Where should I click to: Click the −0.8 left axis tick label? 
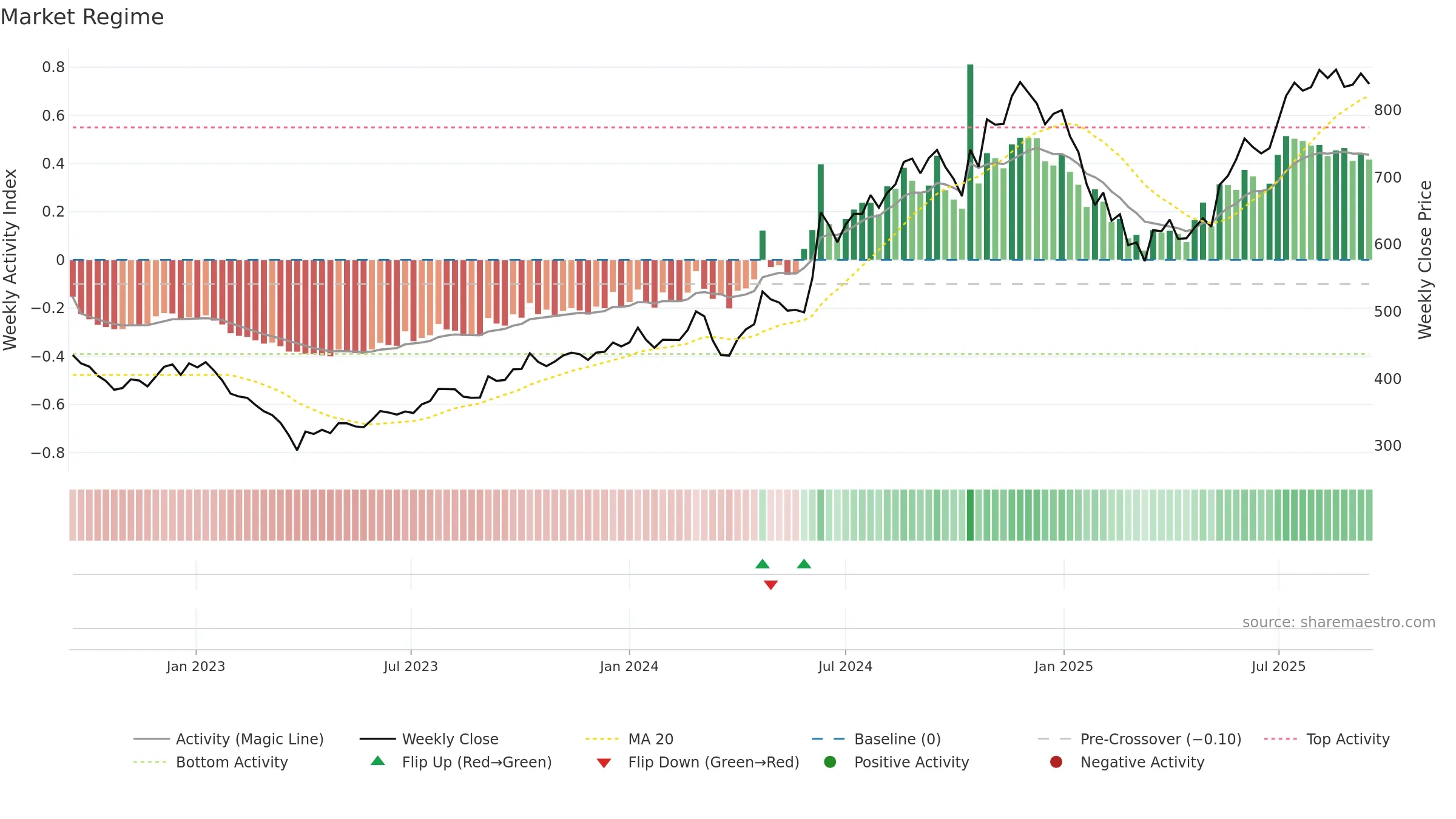coord(48,453)
